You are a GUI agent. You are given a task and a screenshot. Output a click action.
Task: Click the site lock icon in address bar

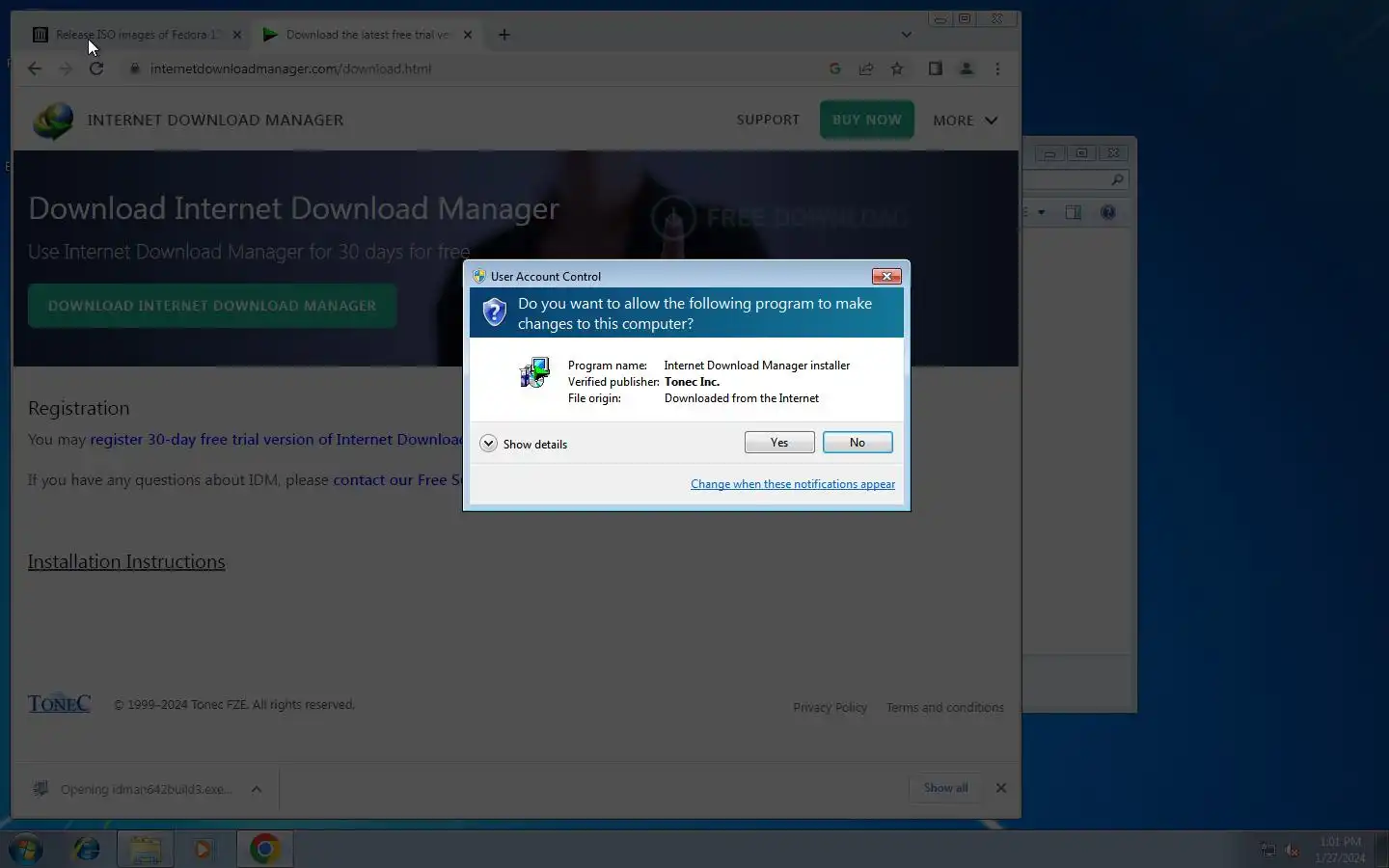(135, 68)
